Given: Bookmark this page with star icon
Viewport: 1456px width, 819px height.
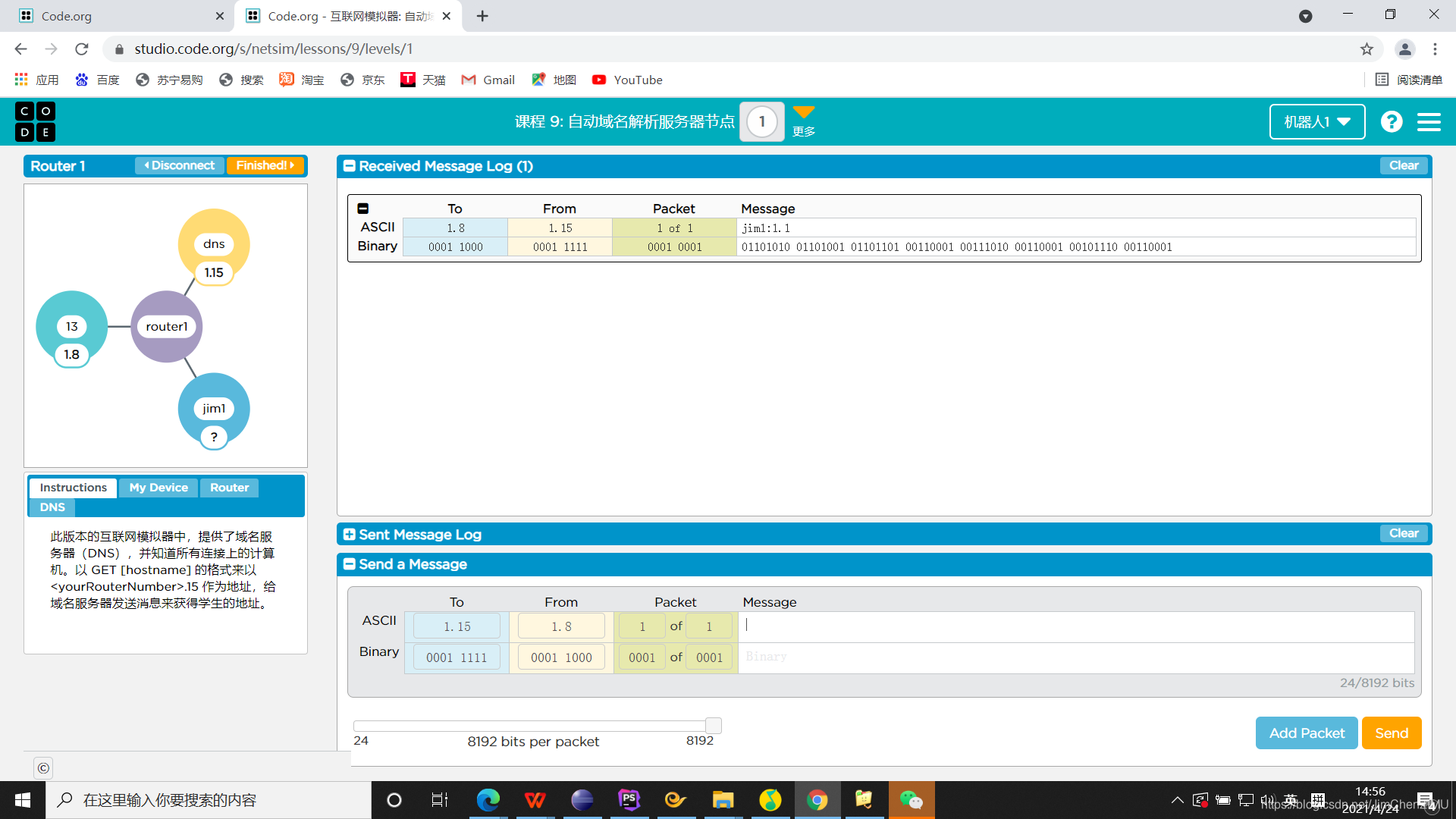Looking at the screenshot, I should click(1367, 49).
